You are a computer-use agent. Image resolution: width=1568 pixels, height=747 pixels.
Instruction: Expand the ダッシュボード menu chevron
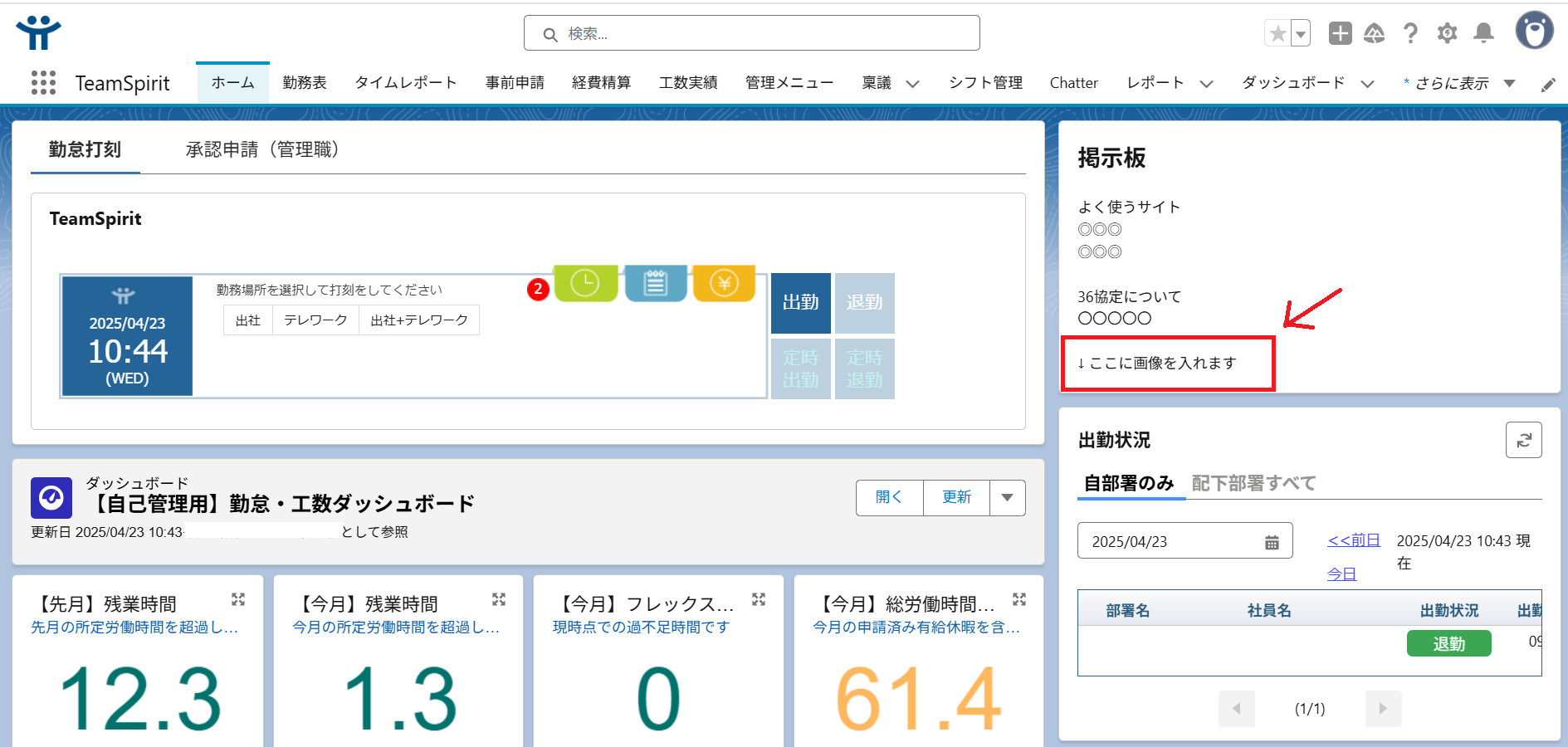tap(1368, 84)
